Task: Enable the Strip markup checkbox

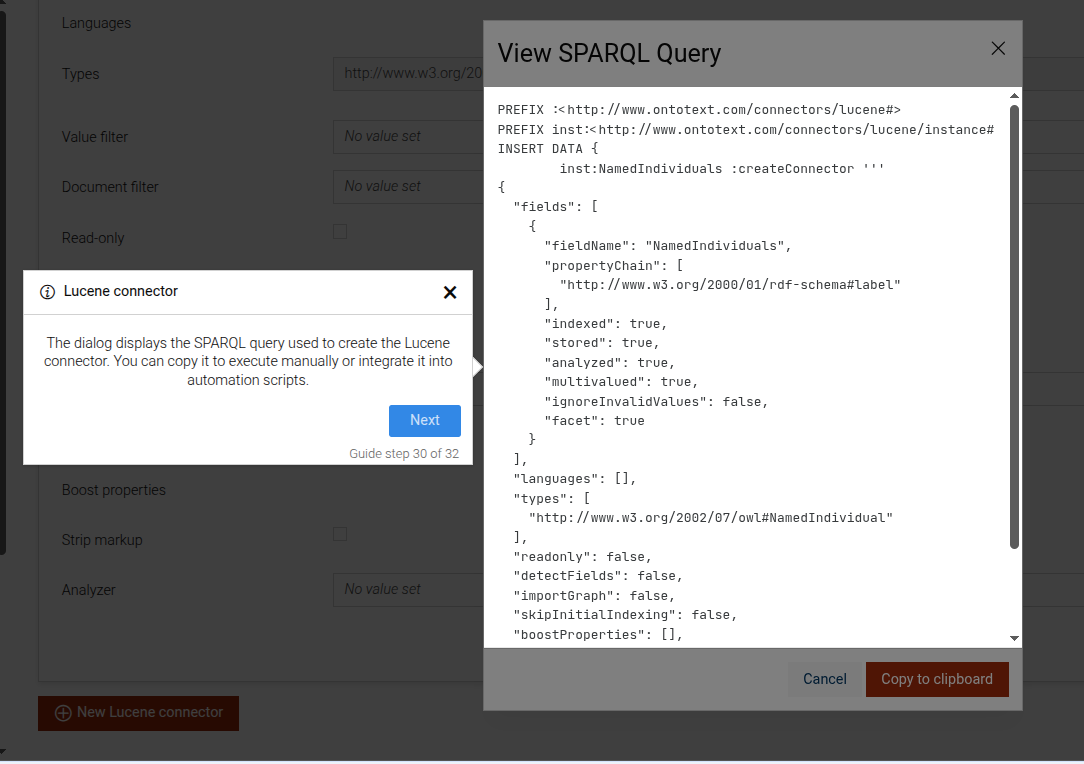Action: tap(340, 534)
